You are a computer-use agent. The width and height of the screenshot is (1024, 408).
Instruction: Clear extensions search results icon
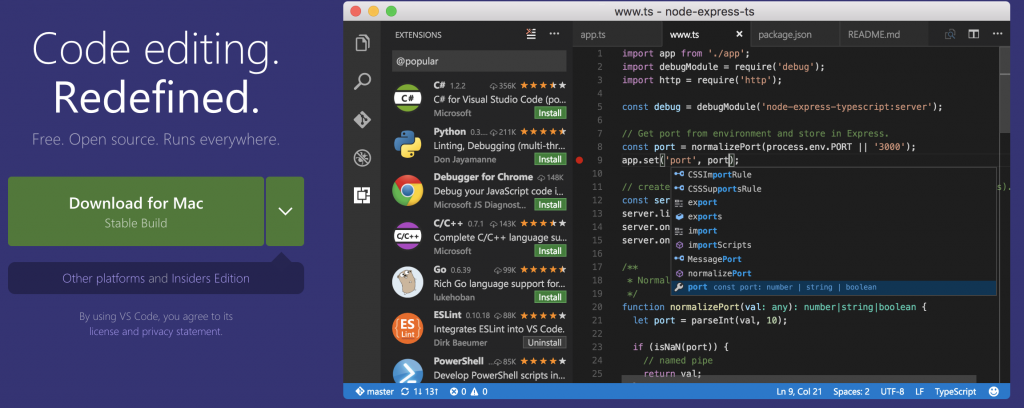531,35
